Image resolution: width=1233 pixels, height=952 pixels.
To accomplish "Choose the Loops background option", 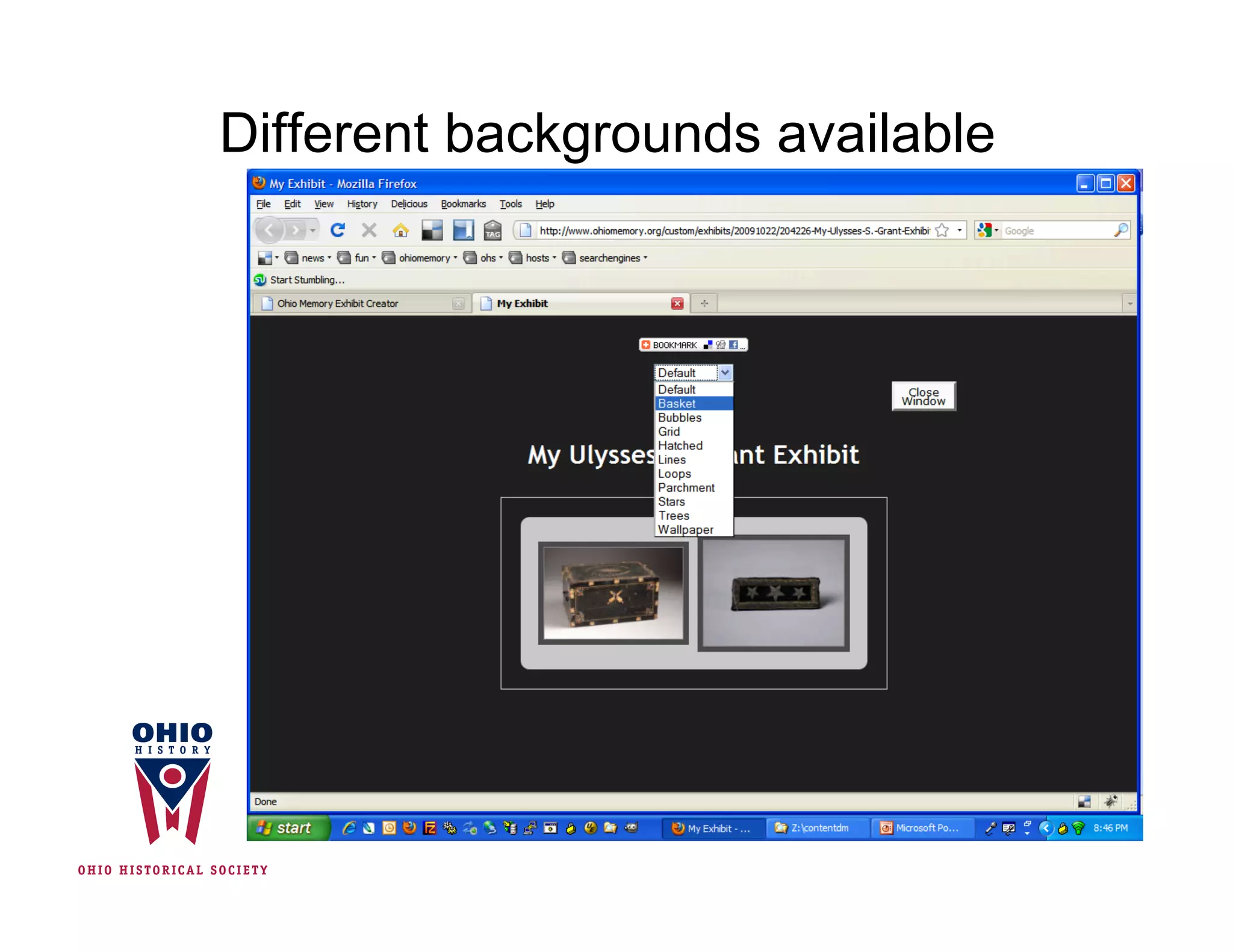I will pyautogui.click(x=694, y=474).
